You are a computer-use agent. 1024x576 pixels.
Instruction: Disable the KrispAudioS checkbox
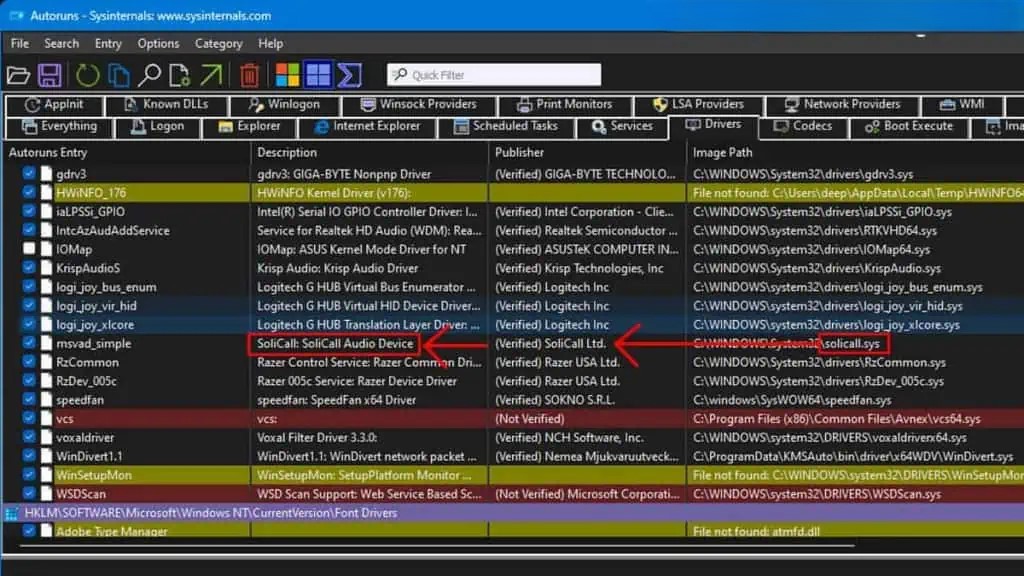[x=29, y=268]
